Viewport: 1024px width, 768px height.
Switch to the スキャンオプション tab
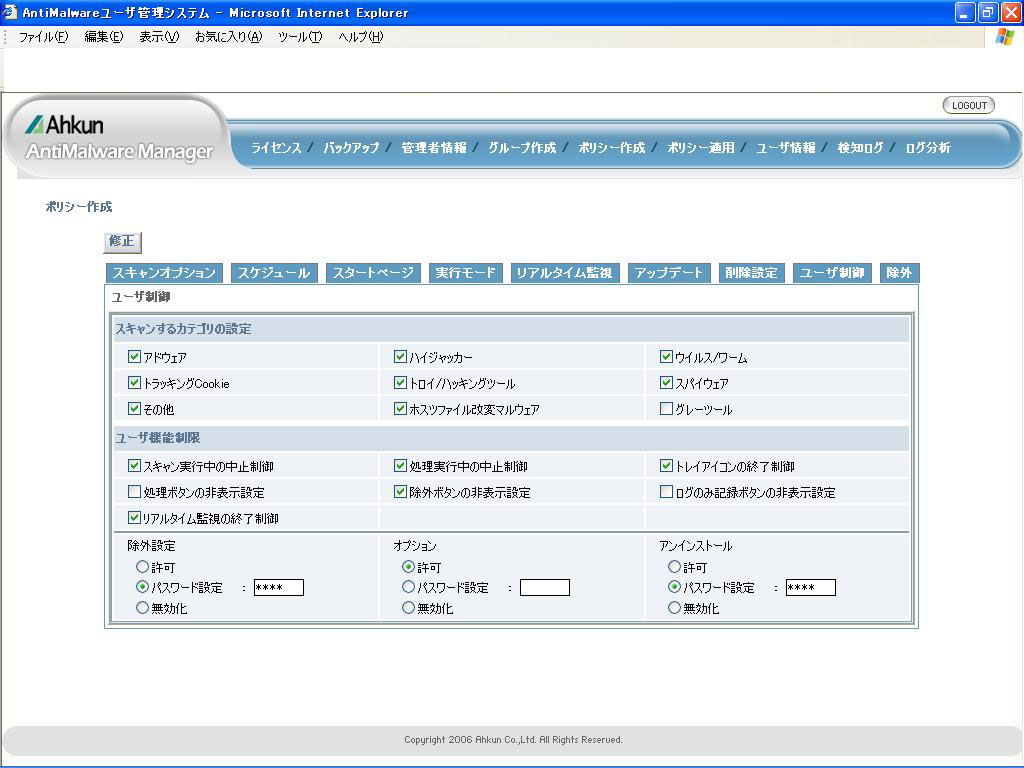coord(164,273)
